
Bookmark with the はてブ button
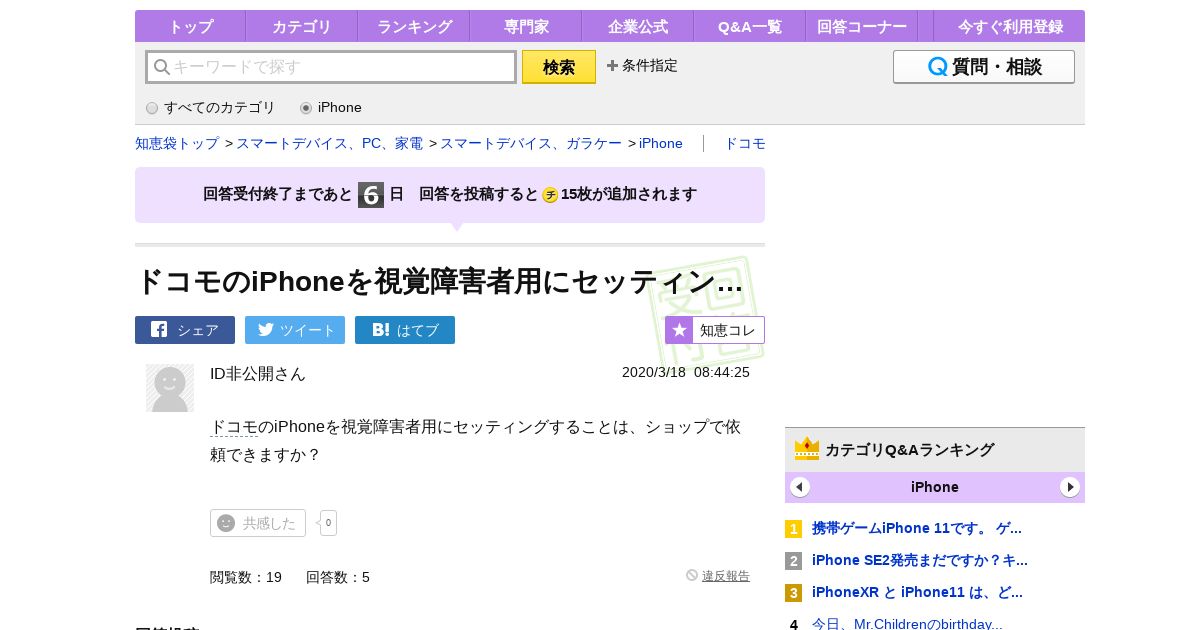point(405,330)
